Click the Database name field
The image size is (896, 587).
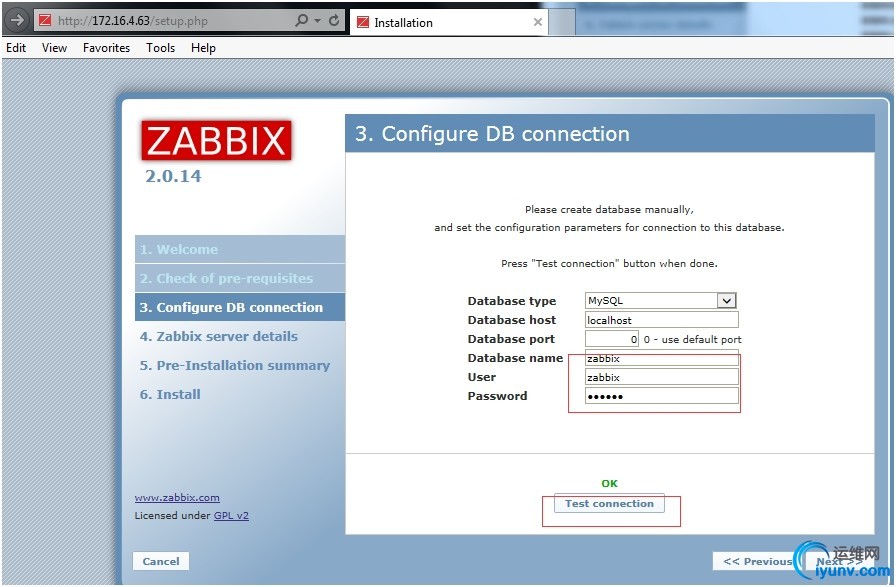[x=662, y=358]
